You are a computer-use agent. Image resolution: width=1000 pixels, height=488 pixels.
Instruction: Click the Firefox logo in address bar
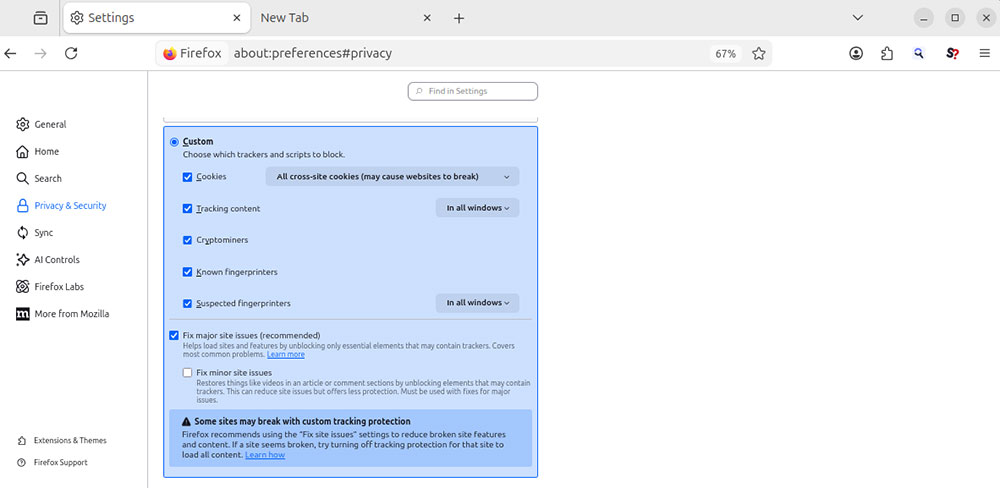tap(170, 54)
